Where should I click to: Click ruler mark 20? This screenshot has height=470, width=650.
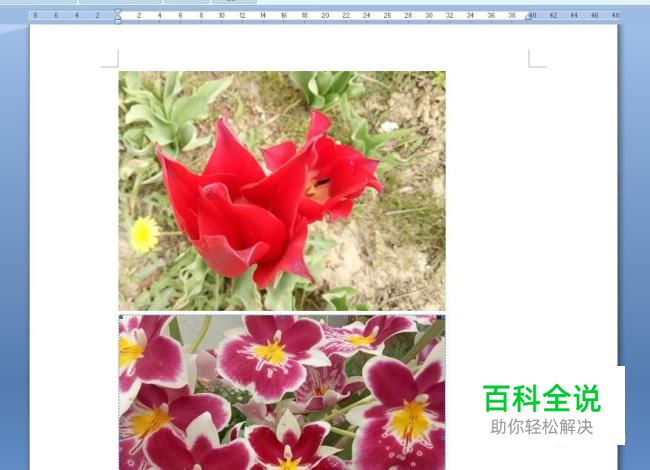click(x=325, y=15)
